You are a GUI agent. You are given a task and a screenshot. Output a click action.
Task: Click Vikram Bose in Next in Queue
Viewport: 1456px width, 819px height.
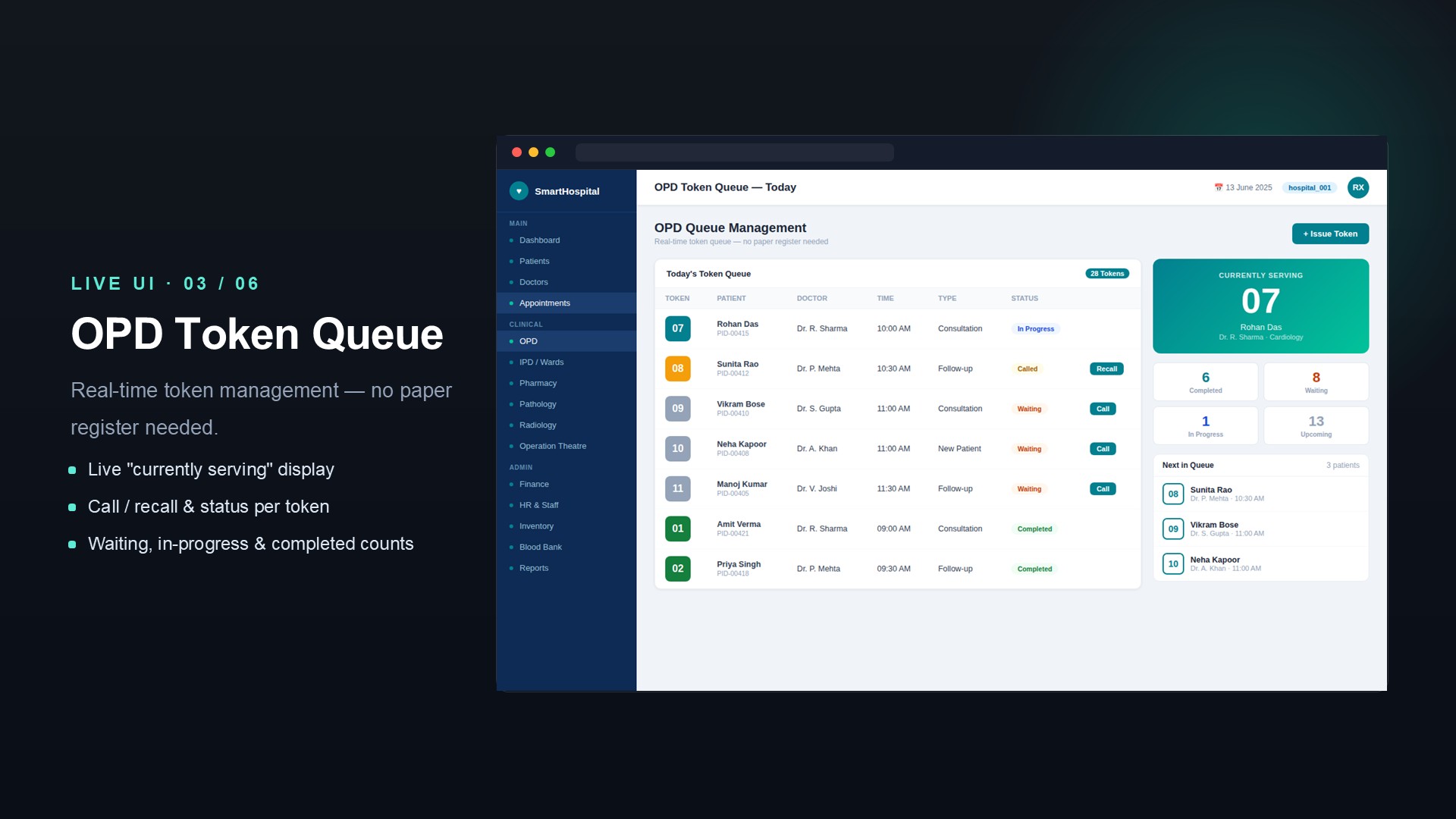1214,525
